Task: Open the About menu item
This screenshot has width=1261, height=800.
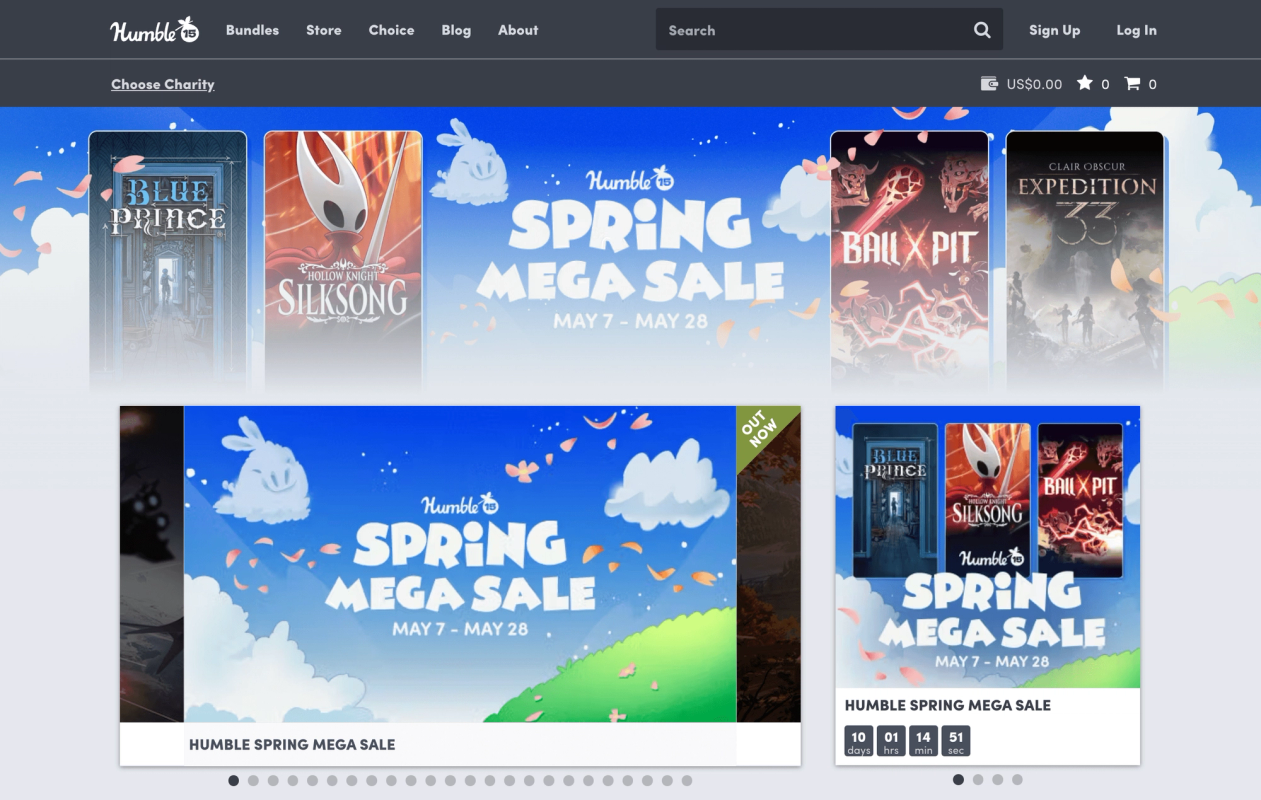Action: pos(518,30)
